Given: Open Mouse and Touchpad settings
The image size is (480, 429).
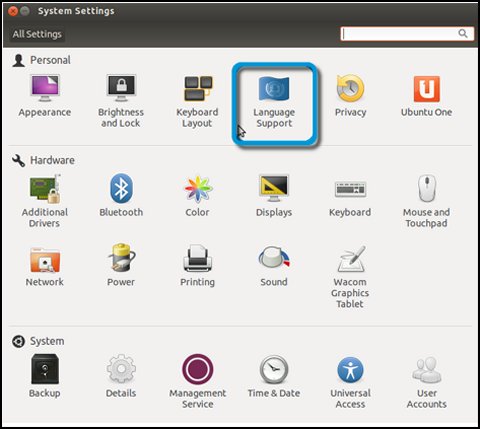Looking at the screenshot, I should tap(426, 201).
